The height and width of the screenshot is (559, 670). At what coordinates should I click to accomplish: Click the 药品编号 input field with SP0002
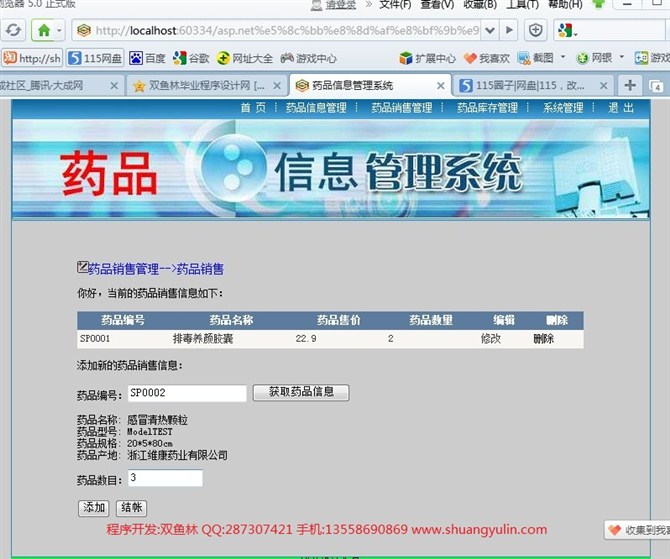click(x=187, y=393)
